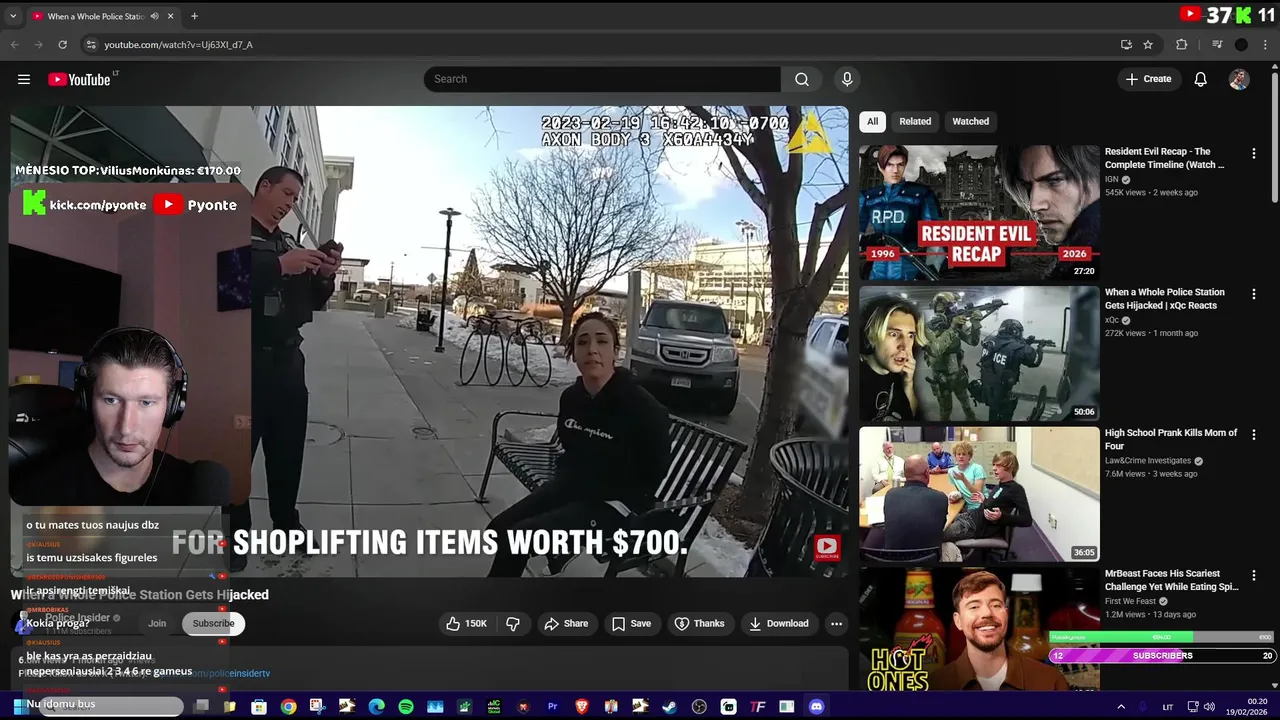Open more actions ellipsis under the video
1280x720 pixels.
[x=836, y=623]
